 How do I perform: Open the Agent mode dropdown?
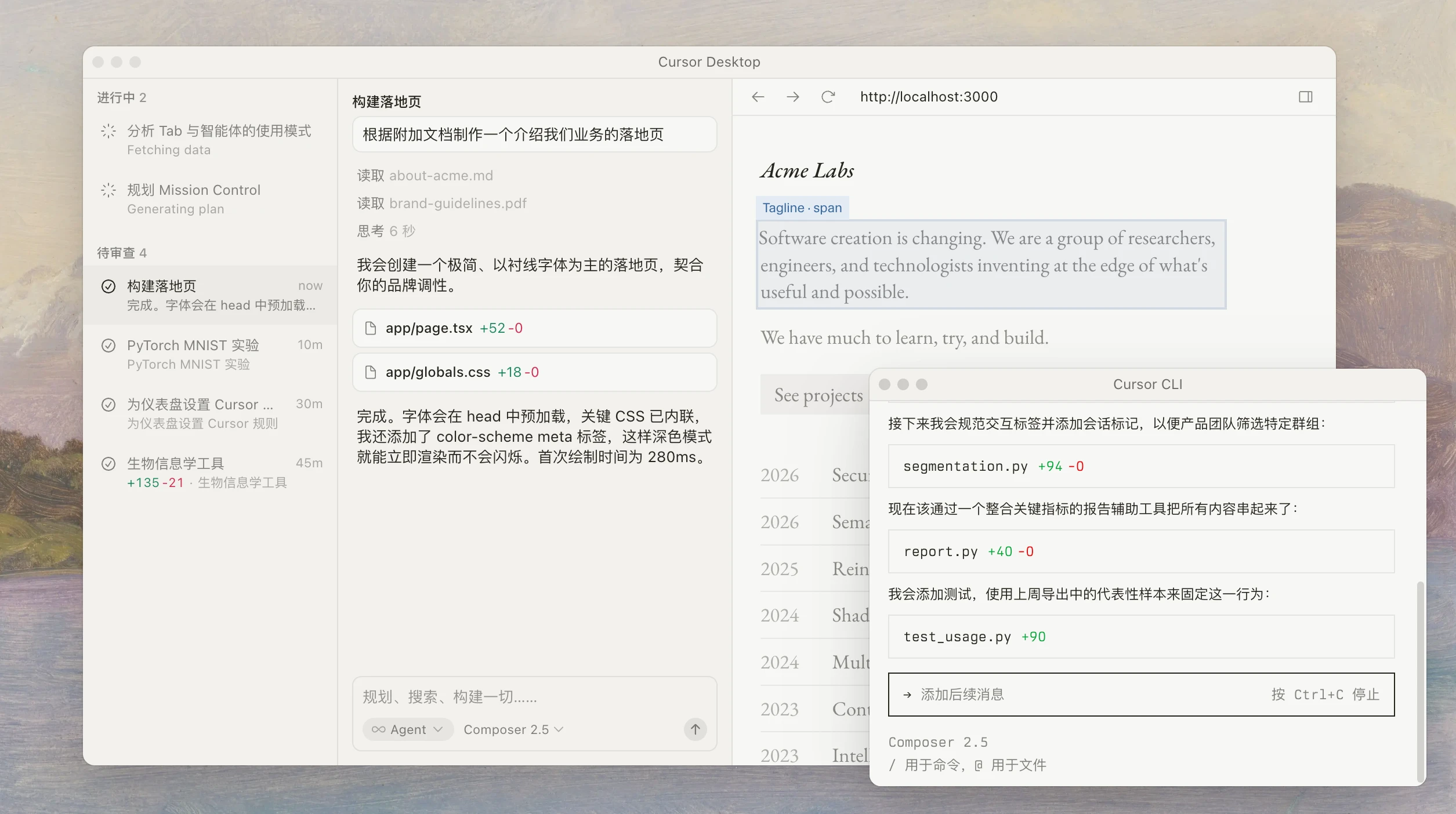[x=408, y=729]
